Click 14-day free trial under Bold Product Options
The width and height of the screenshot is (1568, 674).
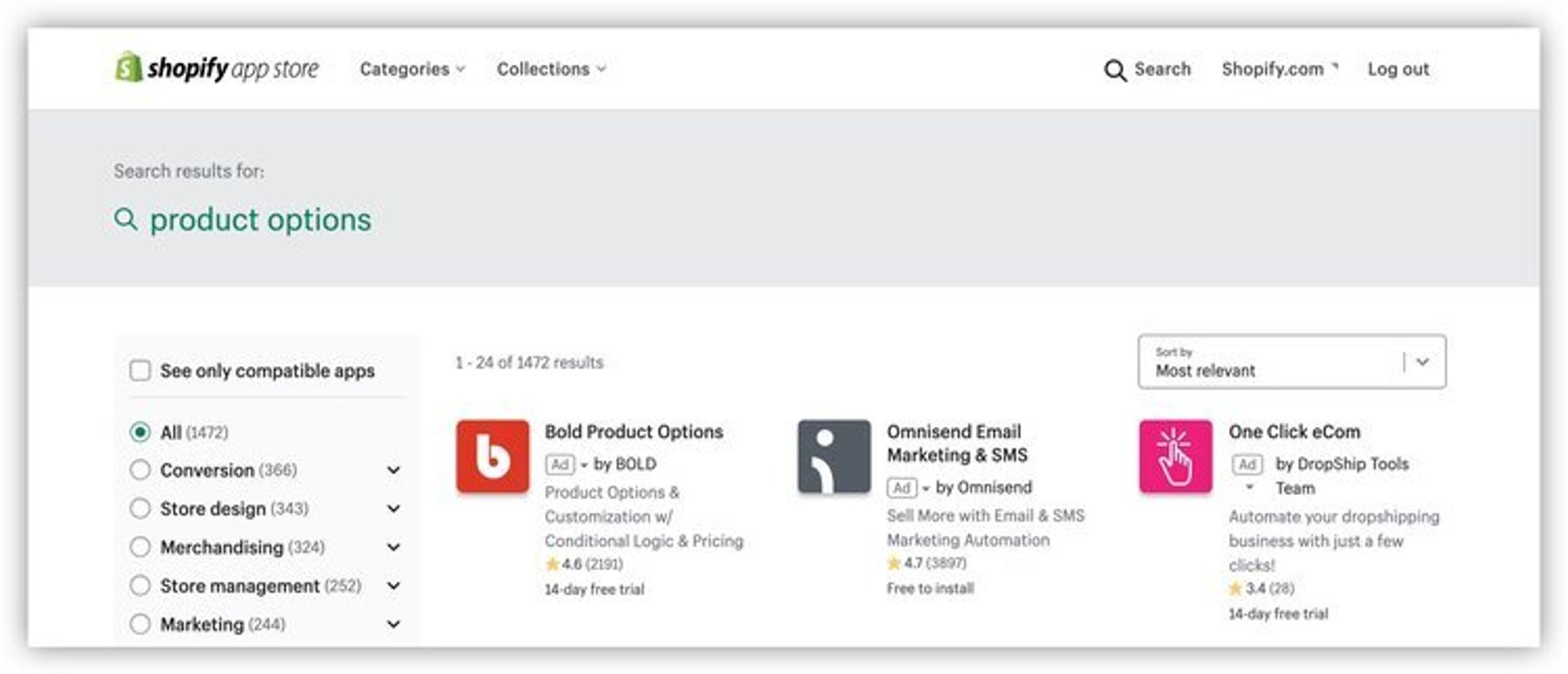[594, 590]
